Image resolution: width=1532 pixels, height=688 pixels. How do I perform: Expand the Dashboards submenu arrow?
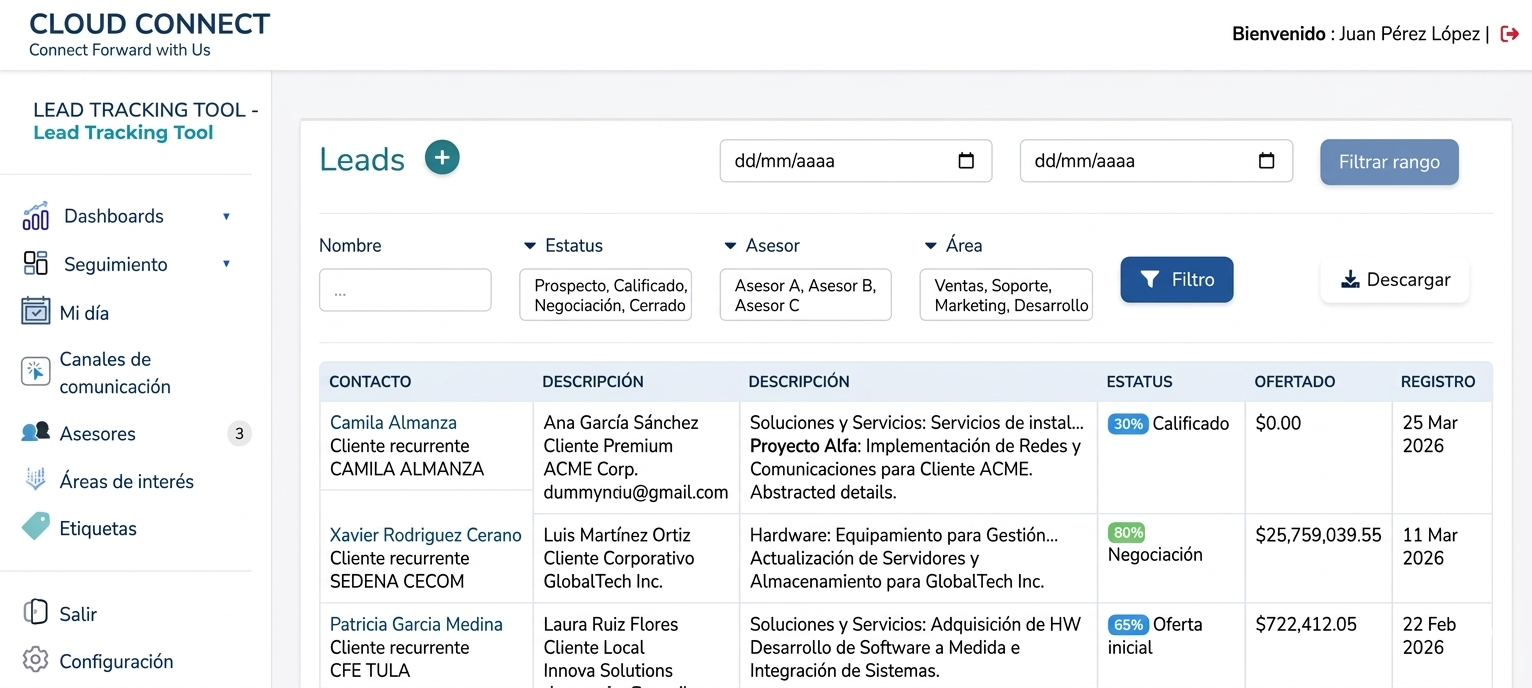(x=226, y=216)
